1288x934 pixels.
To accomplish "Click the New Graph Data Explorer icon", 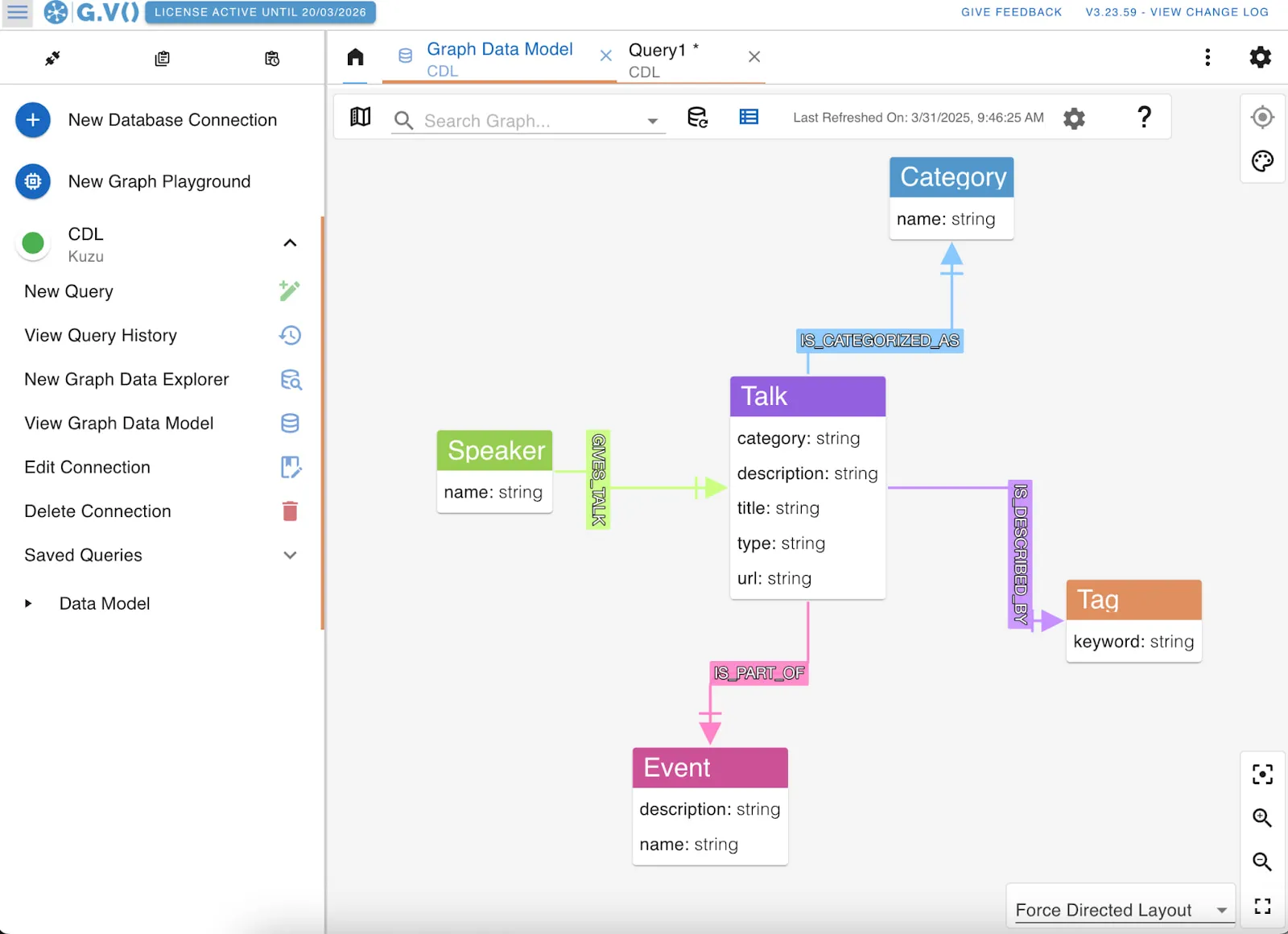I will [x=291, y=379].
